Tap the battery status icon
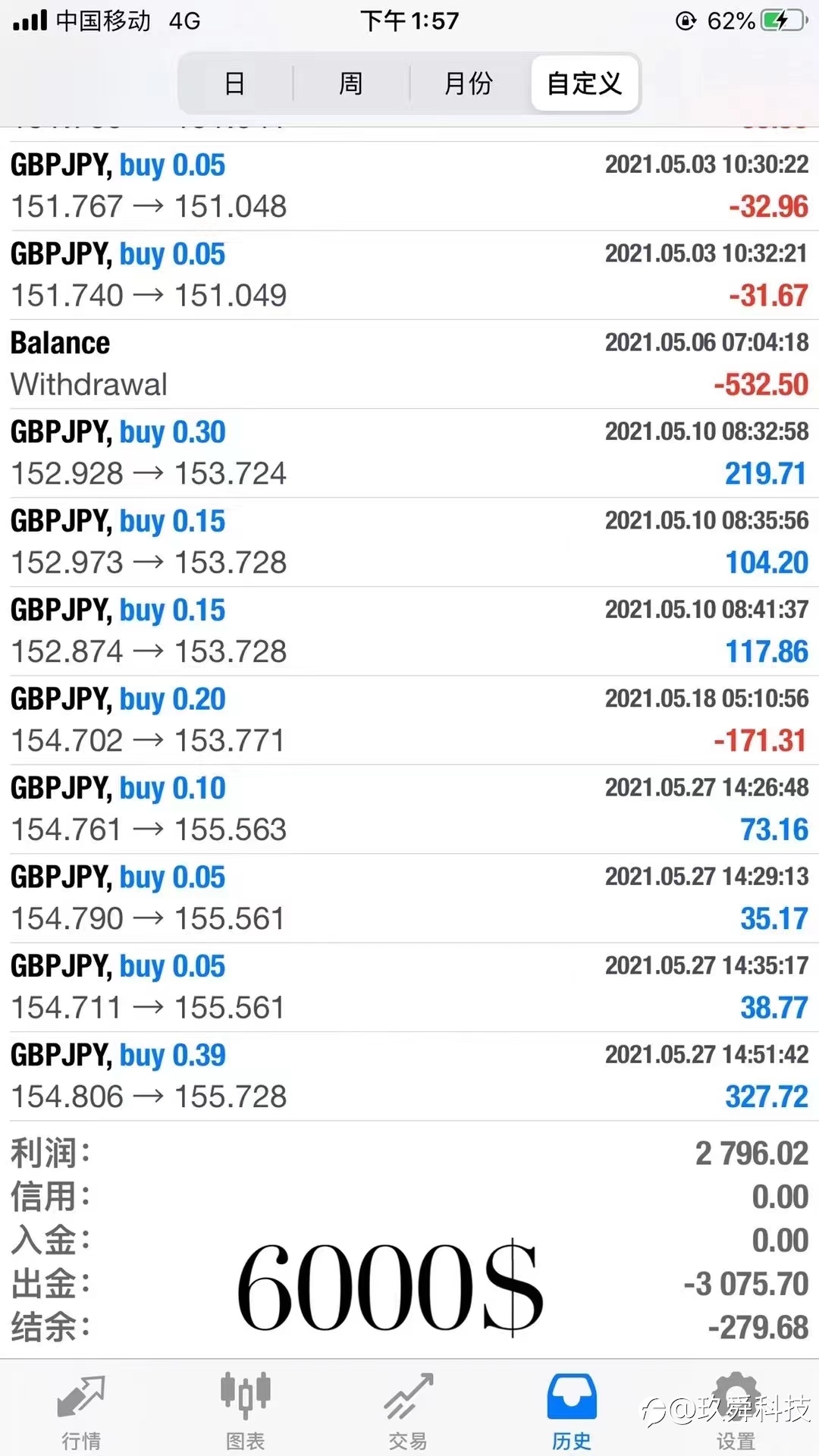This screenshot has height=1456, width=819. point(784,20)
